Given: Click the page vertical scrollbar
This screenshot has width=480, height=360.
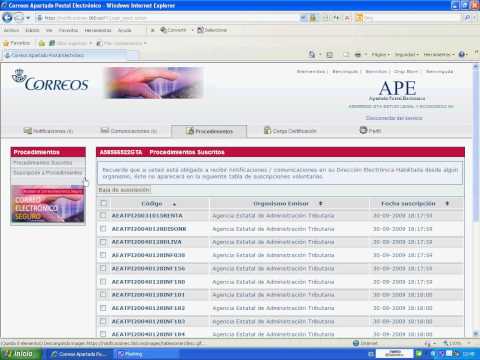Looking at the screenshot, I should (476, 200).
